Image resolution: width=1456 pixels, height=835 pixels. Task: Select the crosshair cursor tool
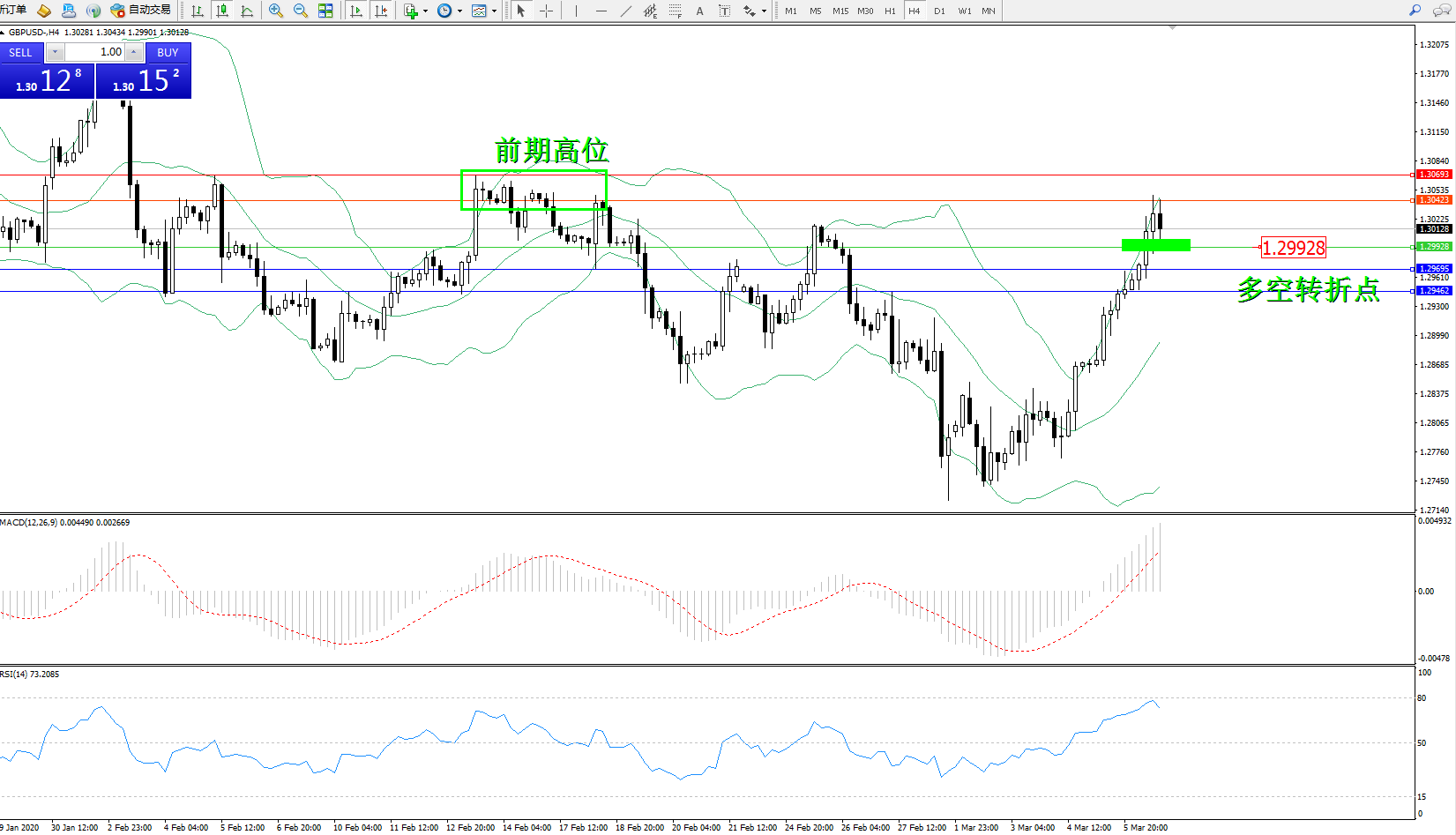546,11
